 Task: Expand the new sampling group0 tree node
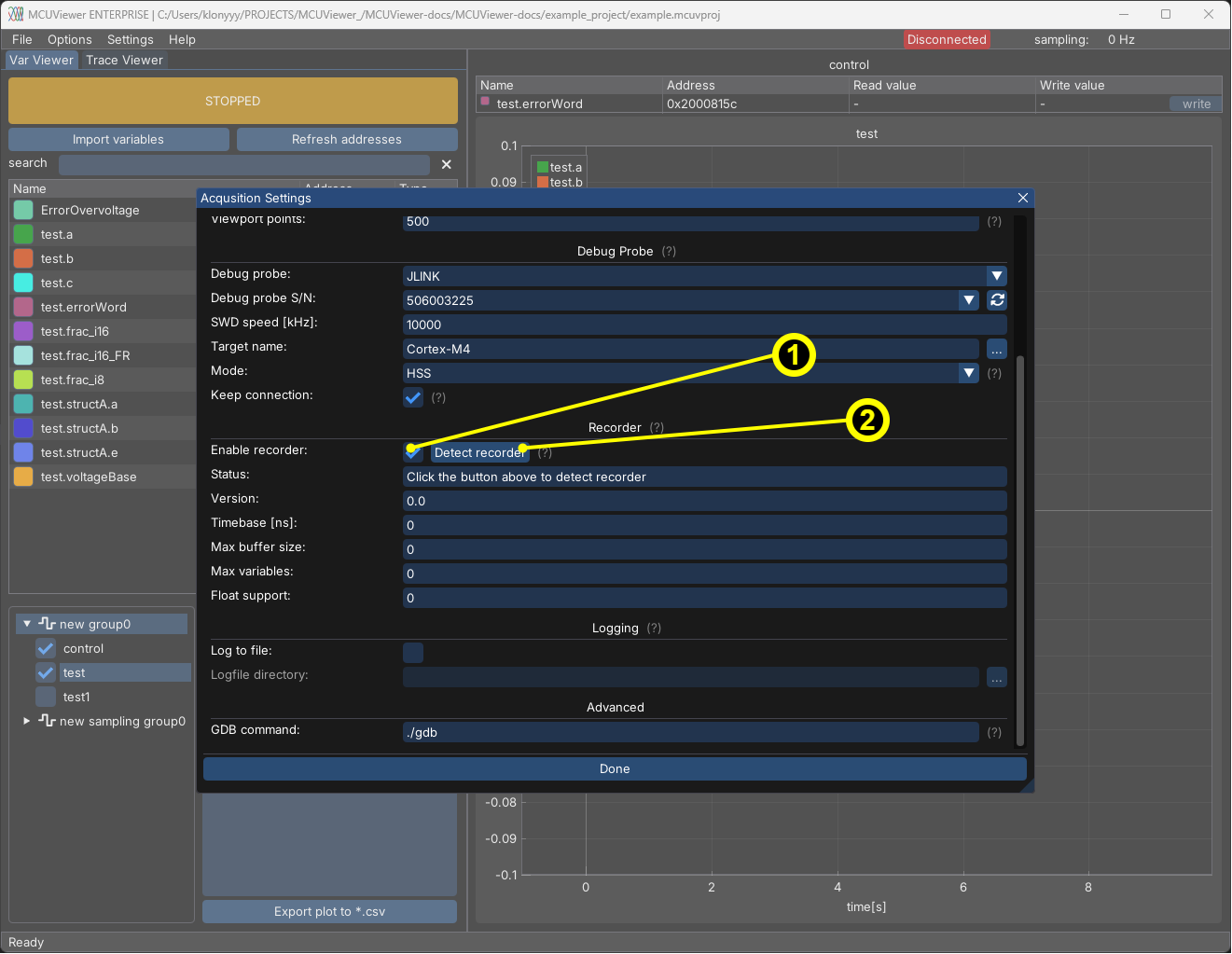[26, 721]
